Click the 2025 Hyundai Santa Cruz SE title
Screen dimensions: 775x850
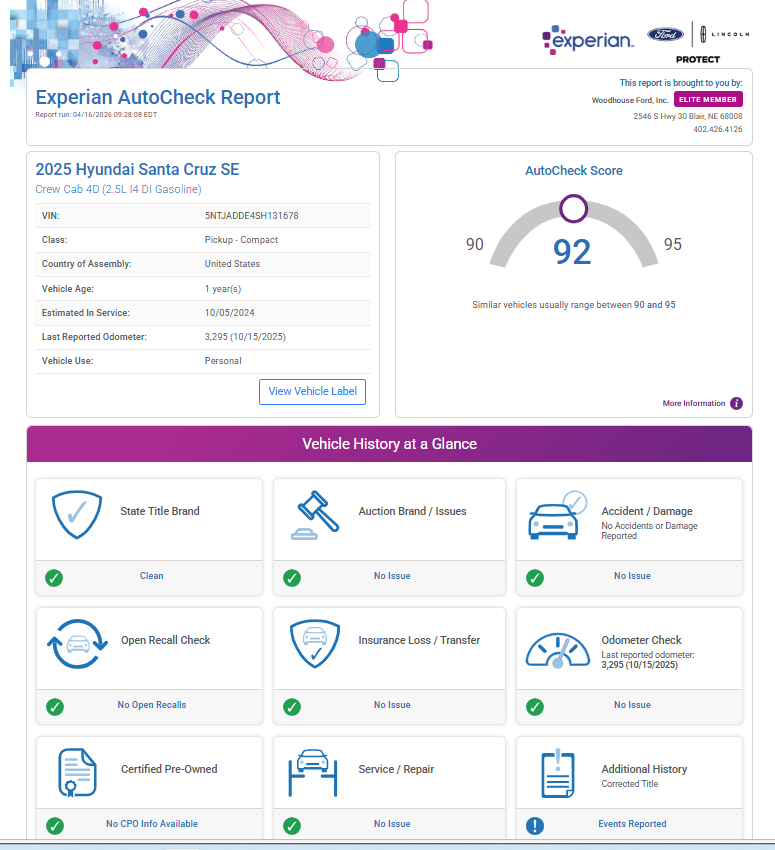pyautogui.click(x=137, y=169)
